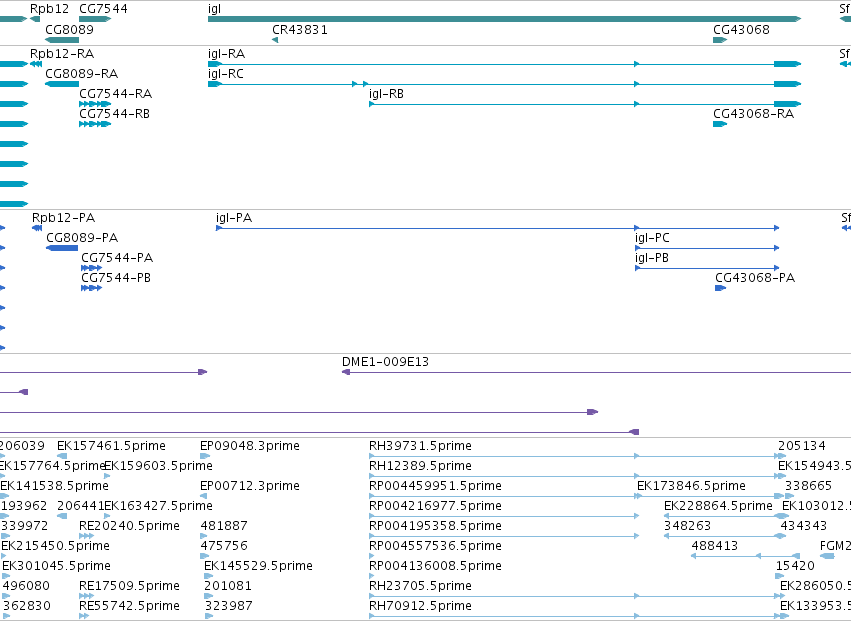Click the igl-RB transcript label
851x621 pixels.
tap(386, 93)
